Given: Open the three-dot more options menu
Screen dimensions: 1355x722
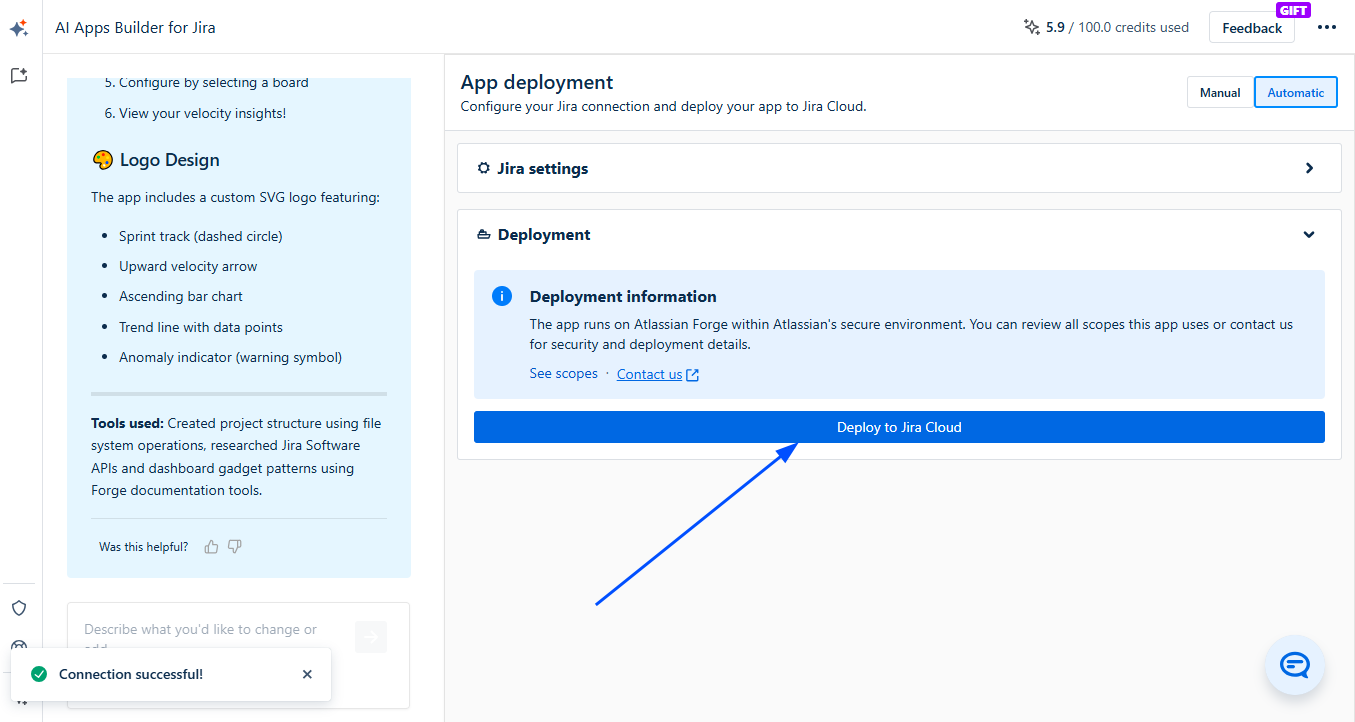Looking at the screenshot, I should (x=1326, y=28).
